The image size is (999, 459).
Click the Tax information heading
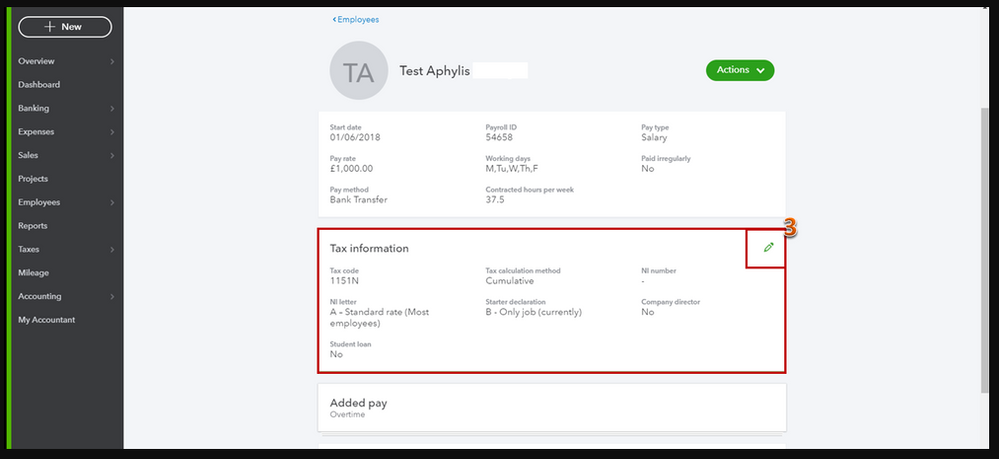(369, 249)
